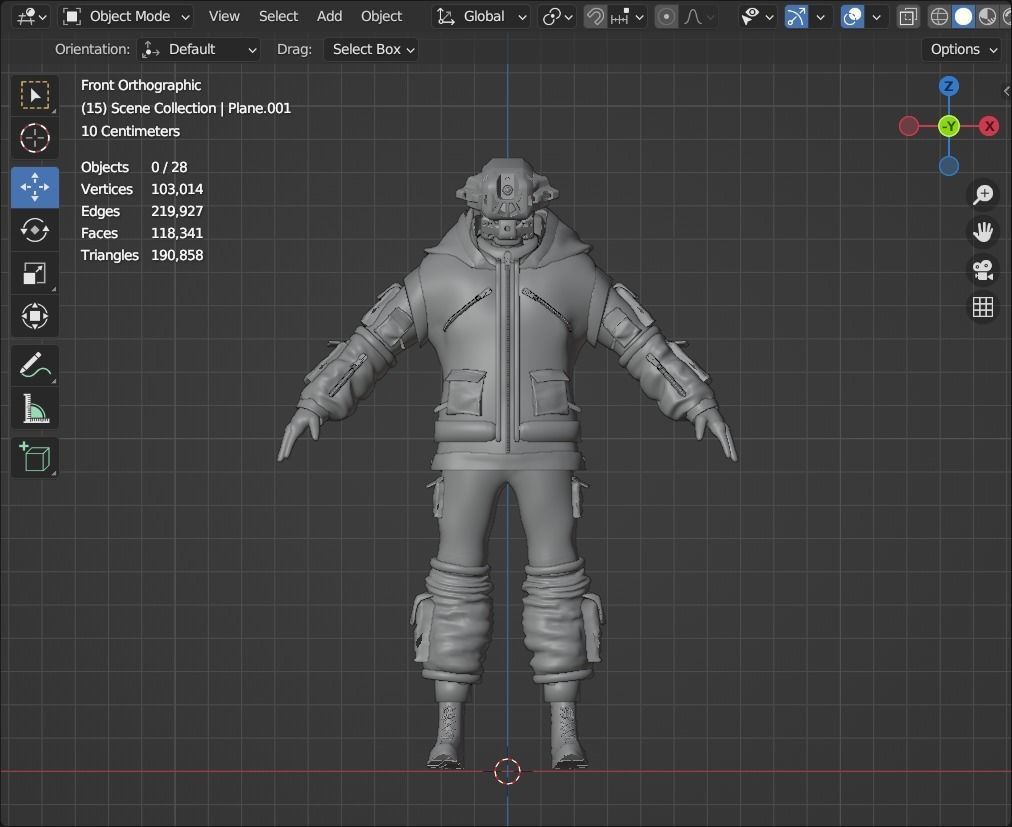Open the Add menu
The height and width of the screenshot is (827, 1012).
329,16
